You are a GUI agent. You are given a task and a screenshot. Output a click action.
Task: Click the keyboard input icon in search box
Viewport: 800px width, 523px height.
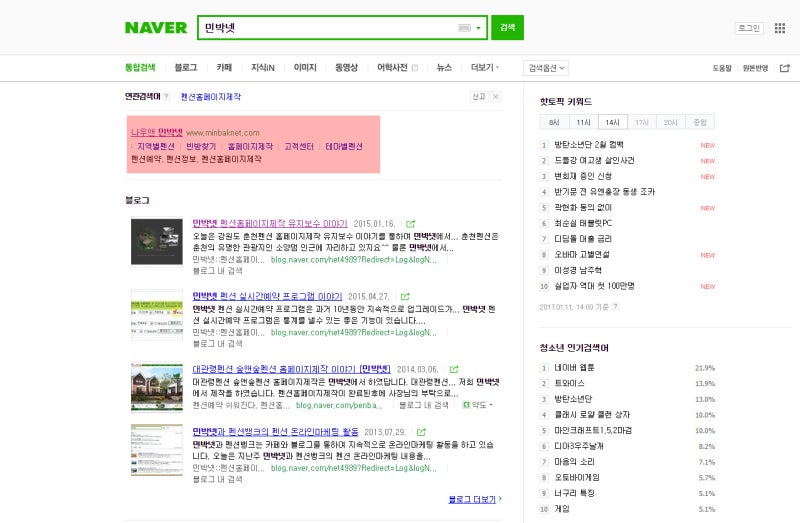[464, 28]
